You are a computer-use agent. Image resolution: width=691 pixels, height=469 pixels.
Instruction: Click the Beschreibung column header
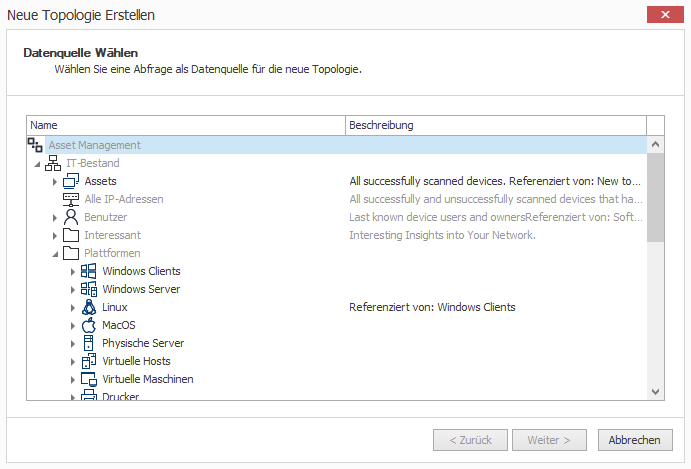tap(496, 125)
